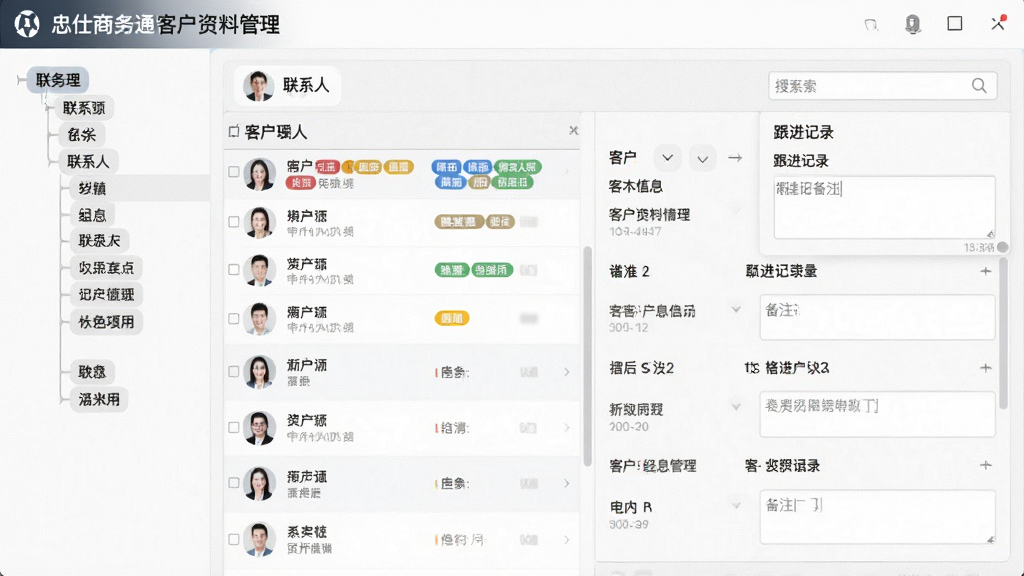
Task: Click the avatar in the row with one yellow tag
Action: (x=259, y=319)
